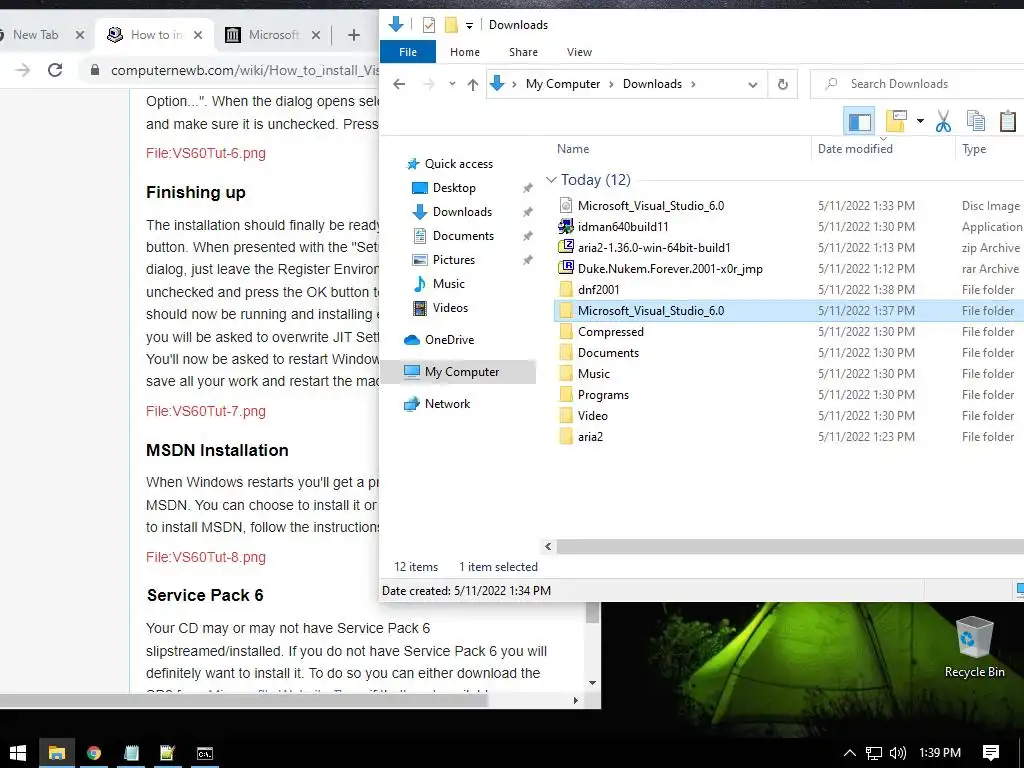
Task: Click the File Explorer horizontal scrollbar track
Action: 790,547
